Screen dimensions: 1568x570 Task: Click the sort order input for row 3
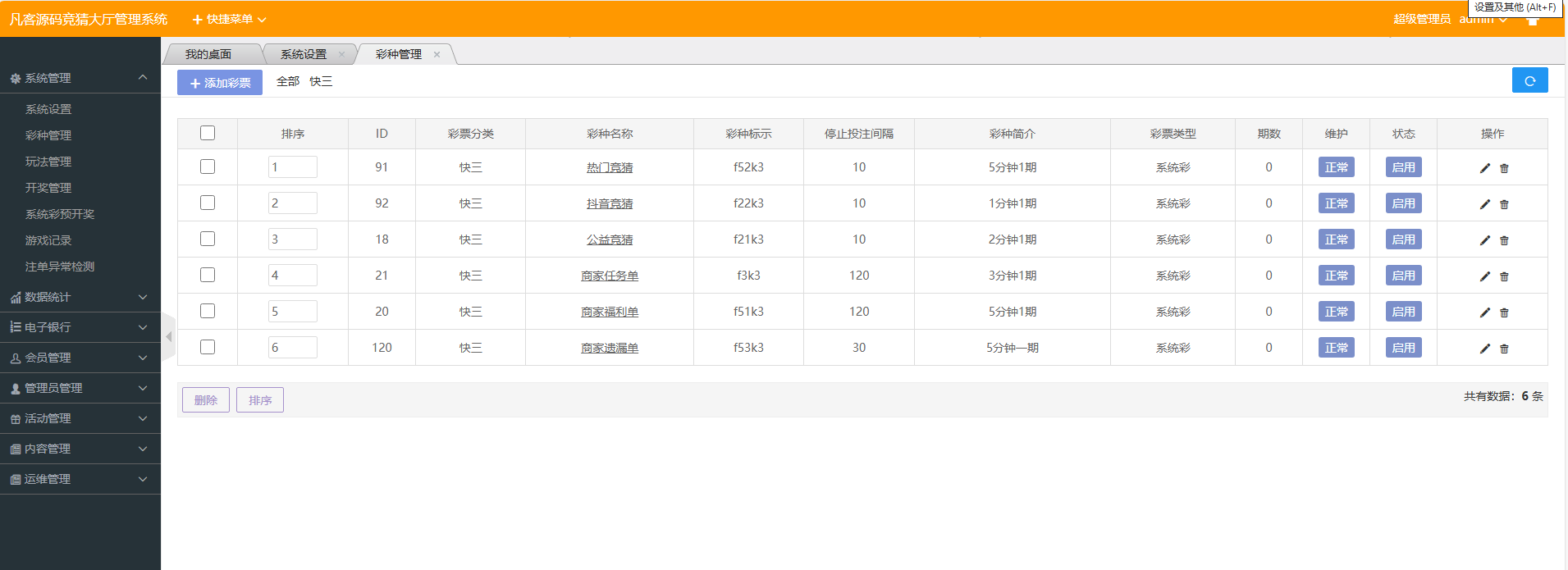[x=292, y=239]
